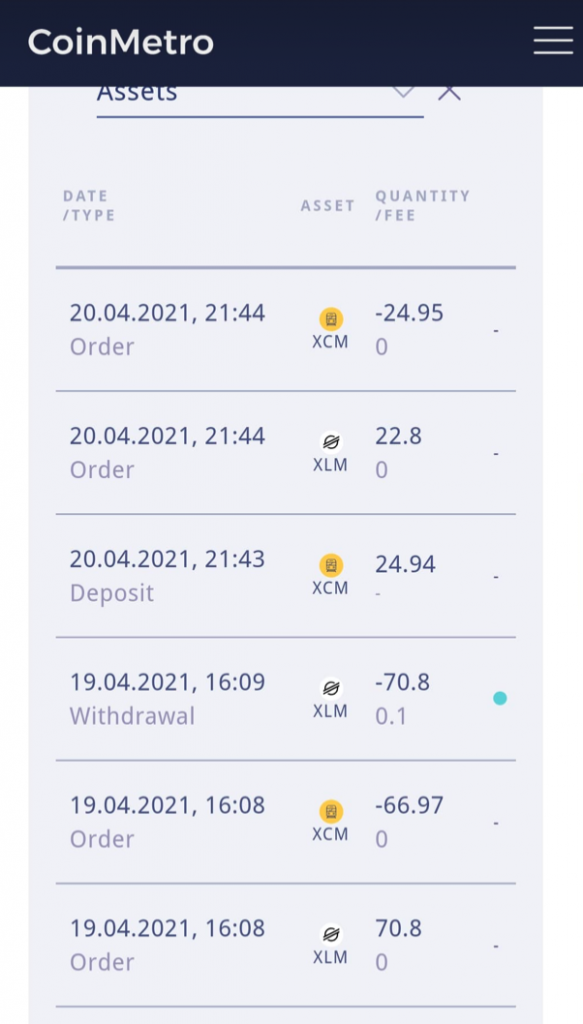Select the XCM icon next to -66.97
This screenshot has width=583, height=1024.
330,810
